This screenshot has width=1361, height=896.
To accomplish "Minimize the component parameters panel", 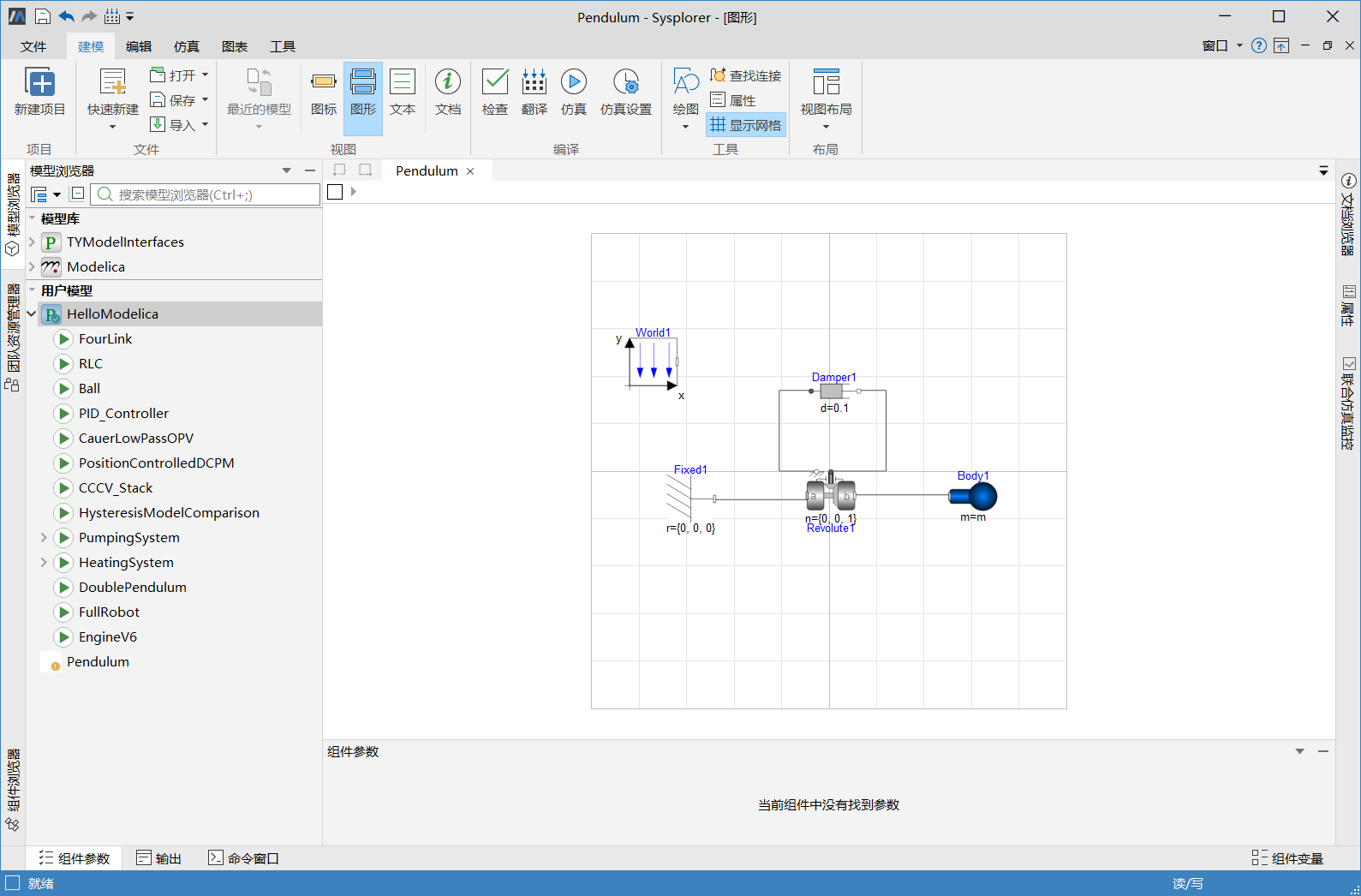I will [x=1323, y=751].
